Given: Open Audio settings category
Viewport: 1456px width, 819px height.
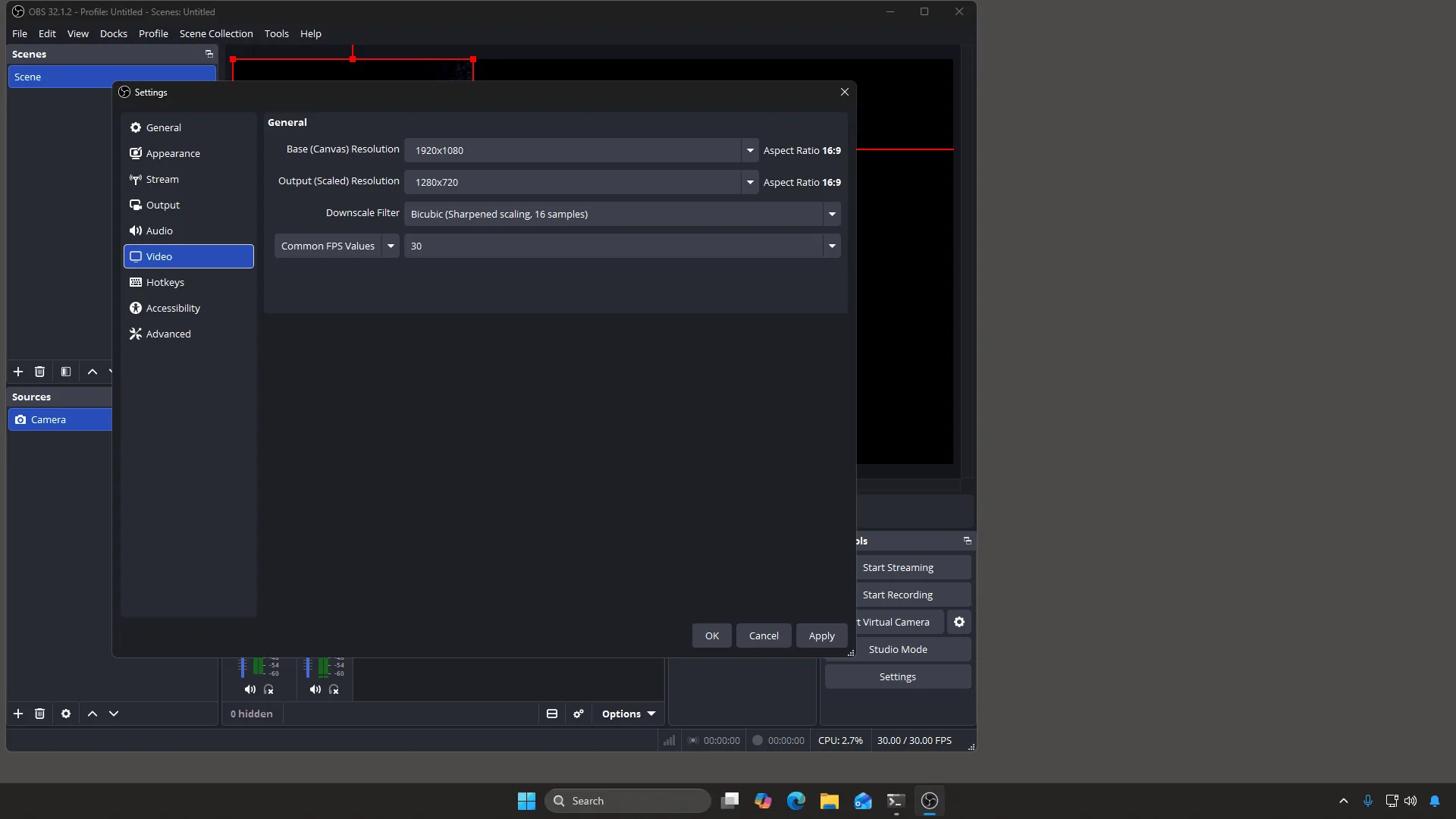Looking at the screenshot, I should coord(188,231).
